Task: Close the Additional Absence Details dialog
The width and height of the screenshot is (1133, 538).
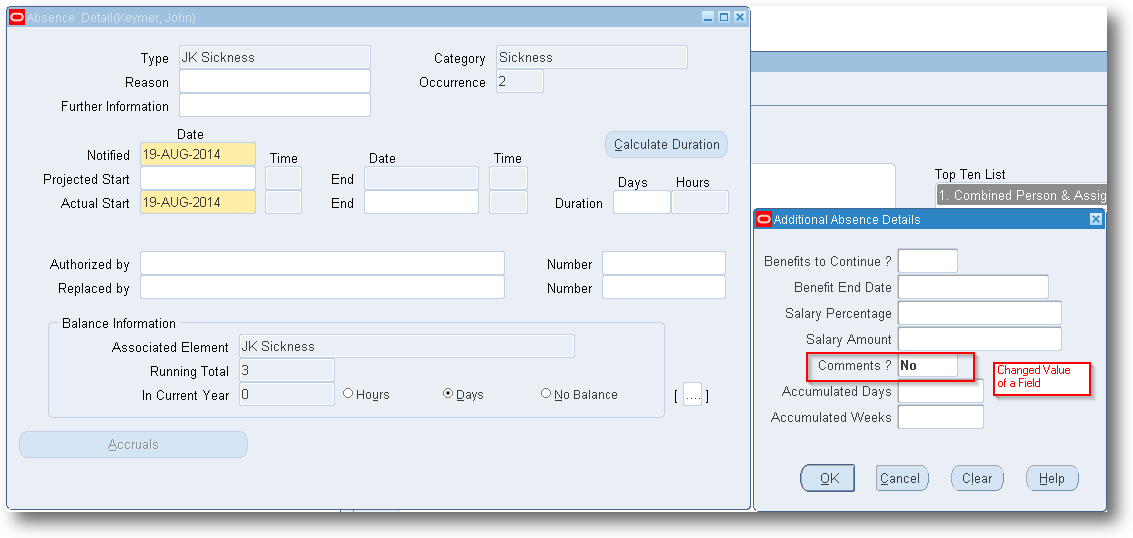Action: pyautogui.click(x=1096, y=220)
